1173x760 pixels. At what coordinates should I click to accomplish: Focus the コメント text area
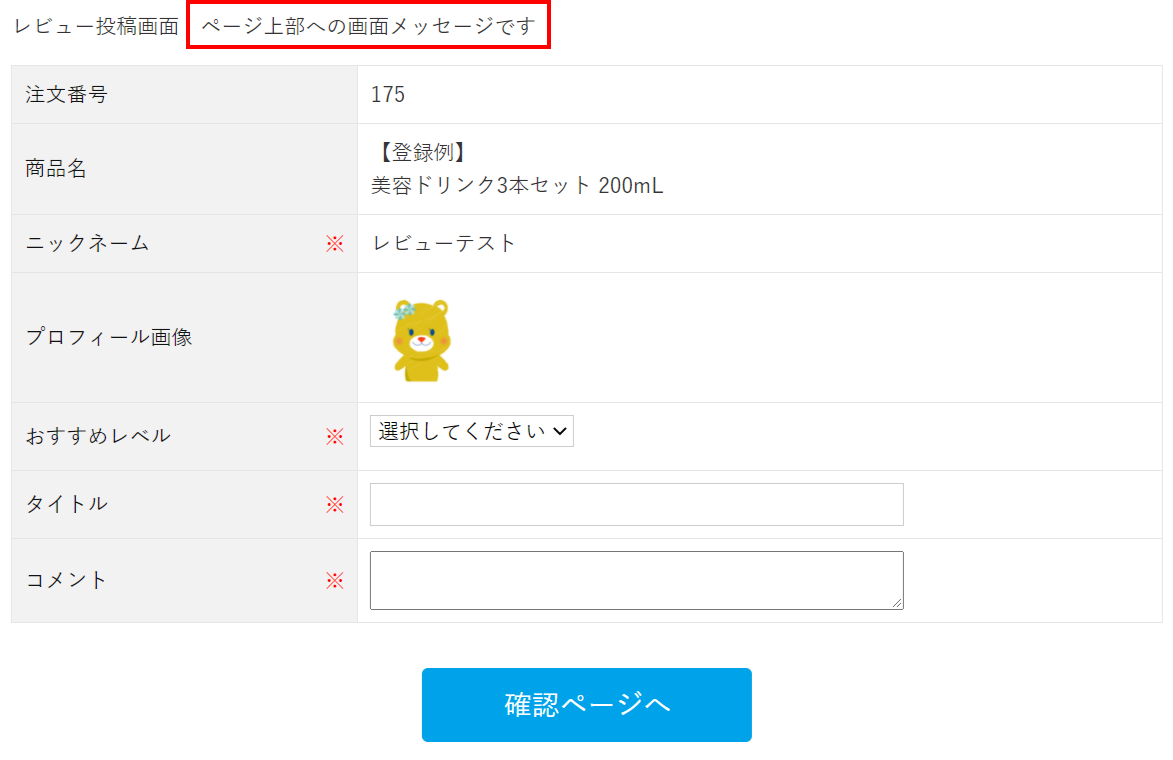click(x=636, y=580)
